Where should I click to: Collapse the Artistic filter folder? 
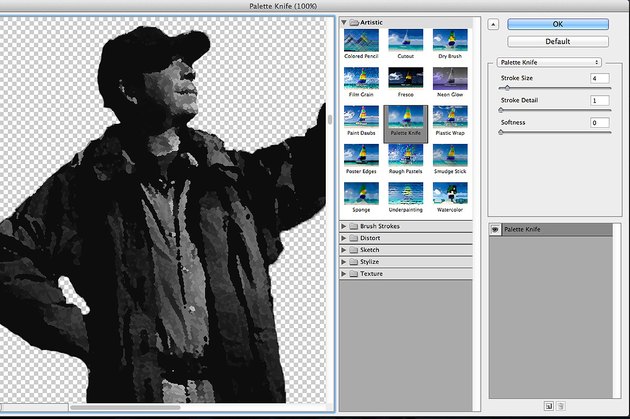(x=344, y=22)
